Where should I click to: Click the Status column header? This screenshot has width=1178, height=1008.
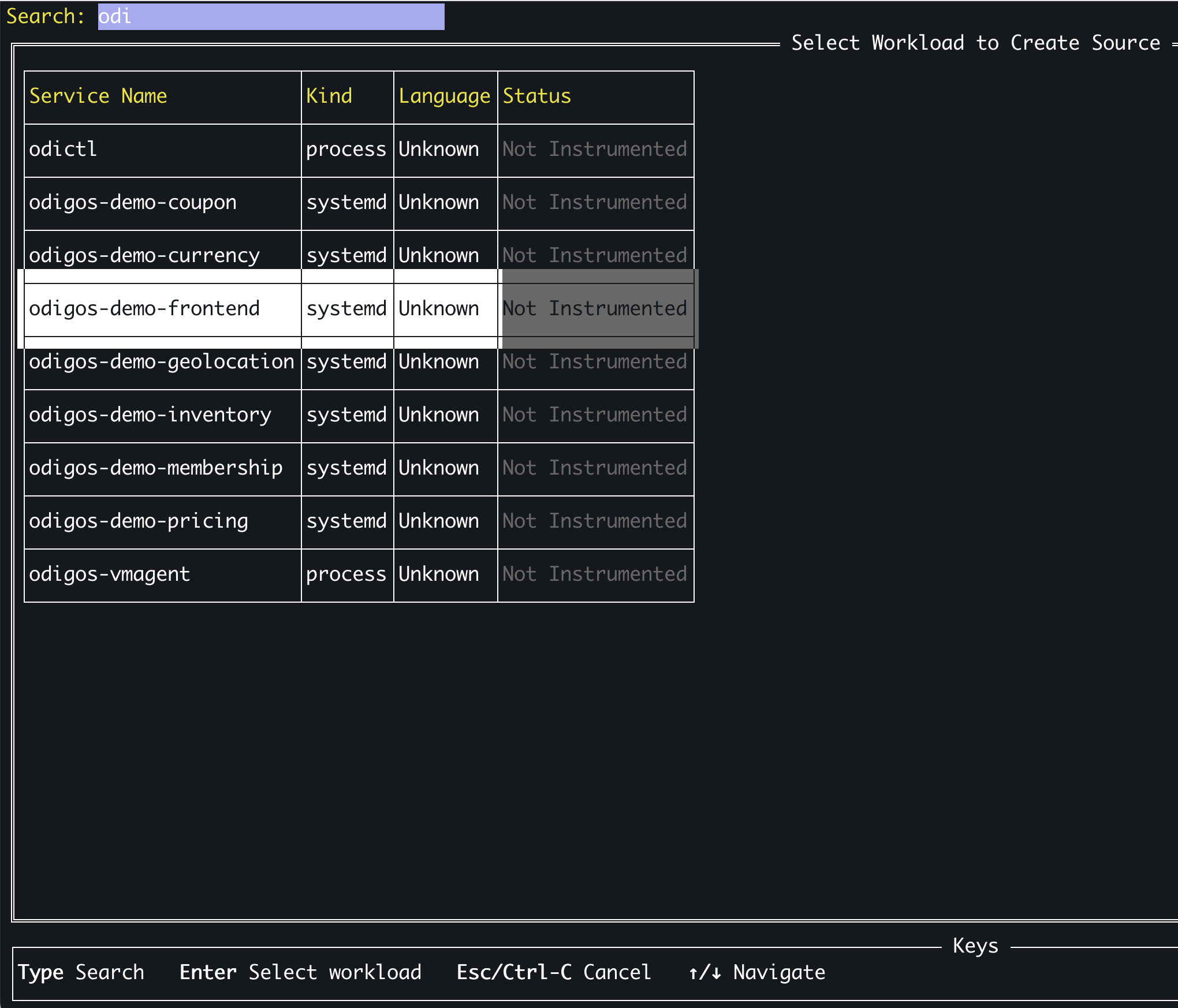(536, 96)
